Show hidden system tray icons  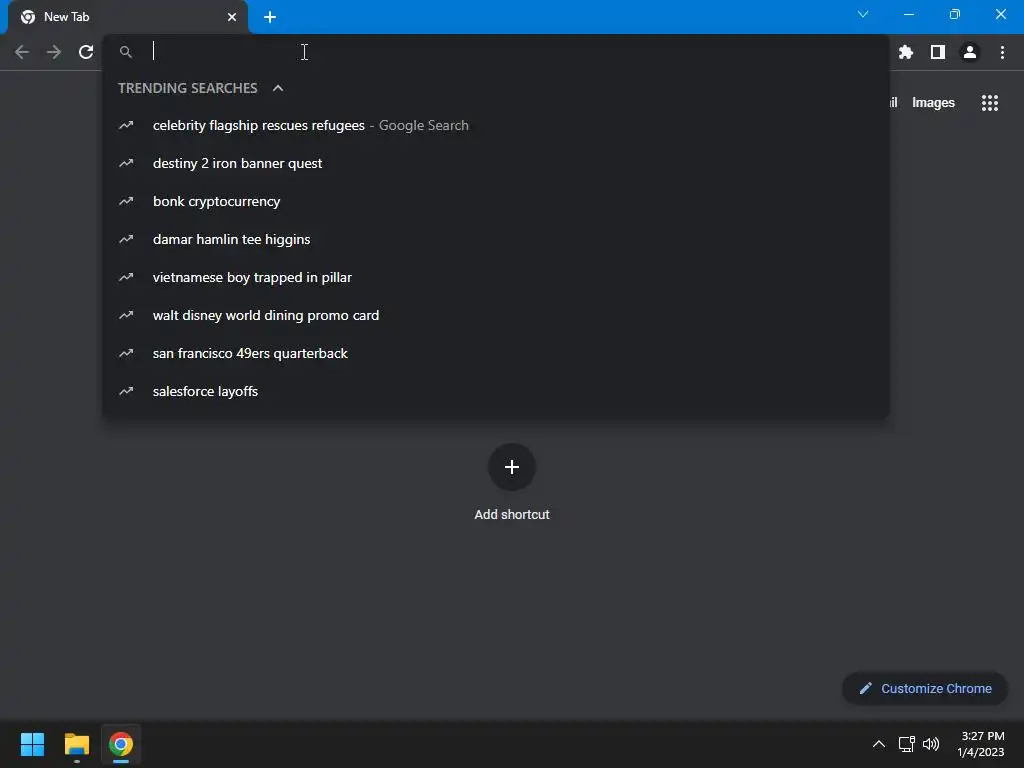(879, 744)
